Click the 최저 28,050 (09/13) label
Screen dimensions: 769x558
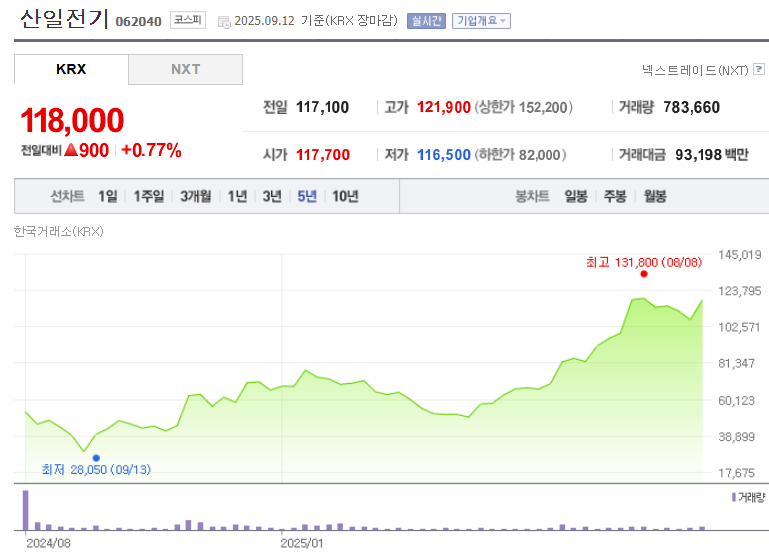tap(96, 470)
